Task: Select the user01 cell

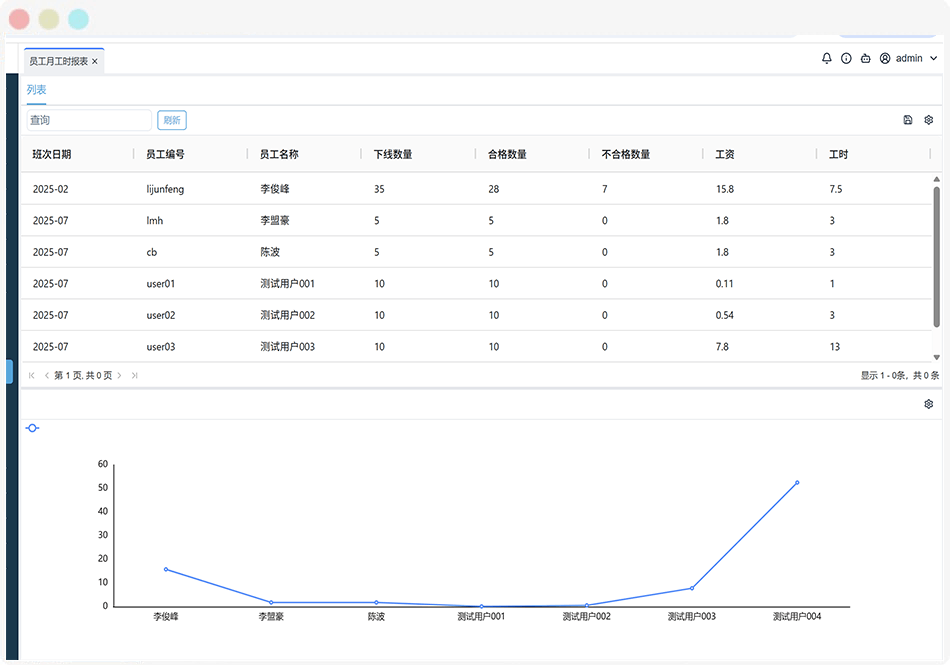Action: click(x=161, y=283)
